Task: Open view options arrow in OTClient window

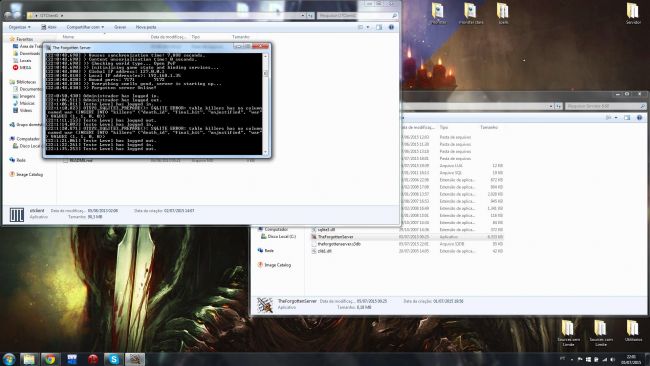Action: click(x=368, y=27)
